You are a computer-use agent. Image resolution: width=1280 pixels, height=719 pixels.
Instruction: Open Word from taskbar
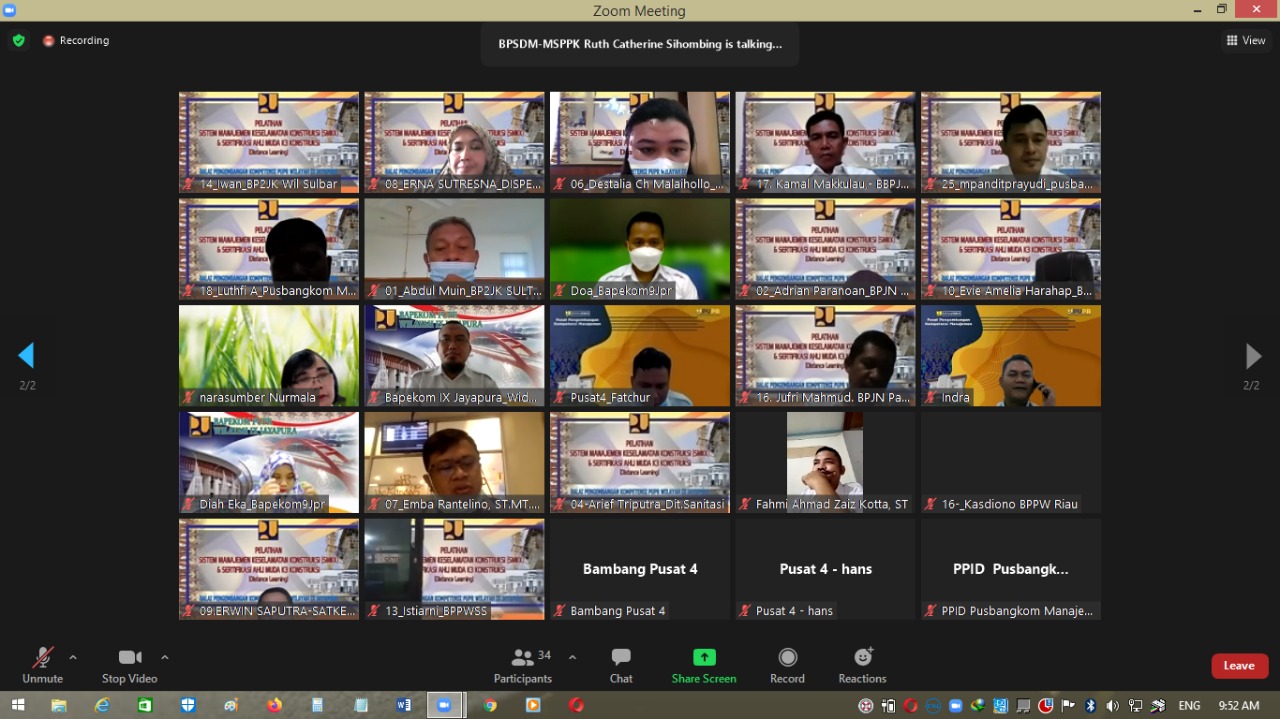(x=404, y=705)
